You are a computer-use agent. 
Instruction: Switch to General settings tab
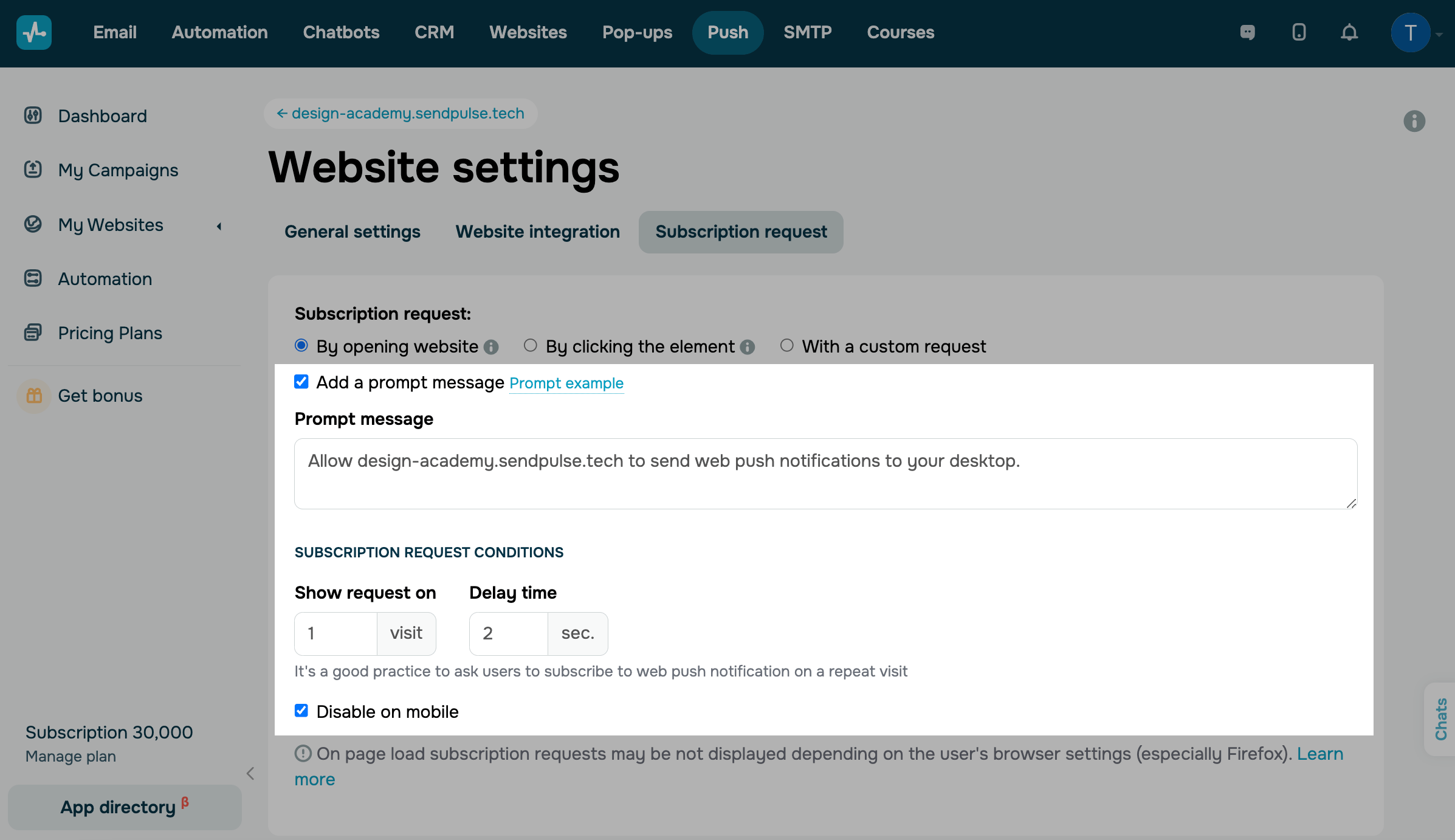(353, 232)
